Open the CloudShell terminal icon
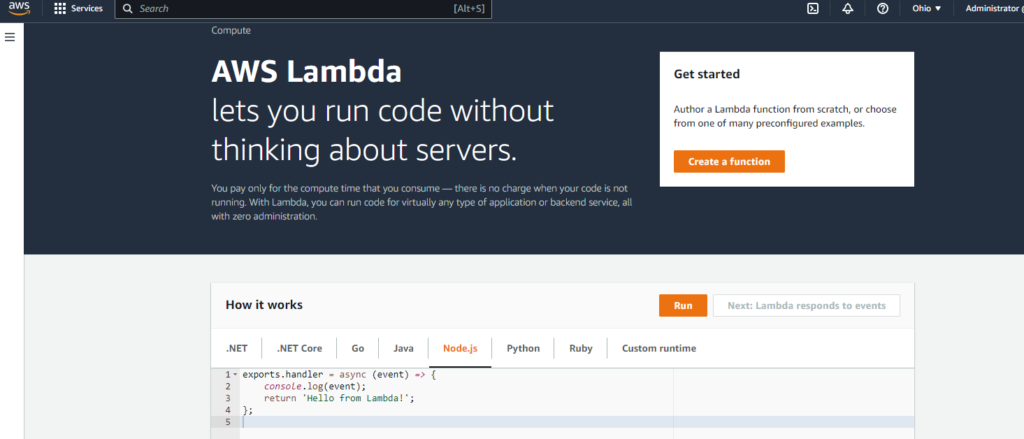Viewport: 1024px width, 439px height. click(x=813, y=8)
